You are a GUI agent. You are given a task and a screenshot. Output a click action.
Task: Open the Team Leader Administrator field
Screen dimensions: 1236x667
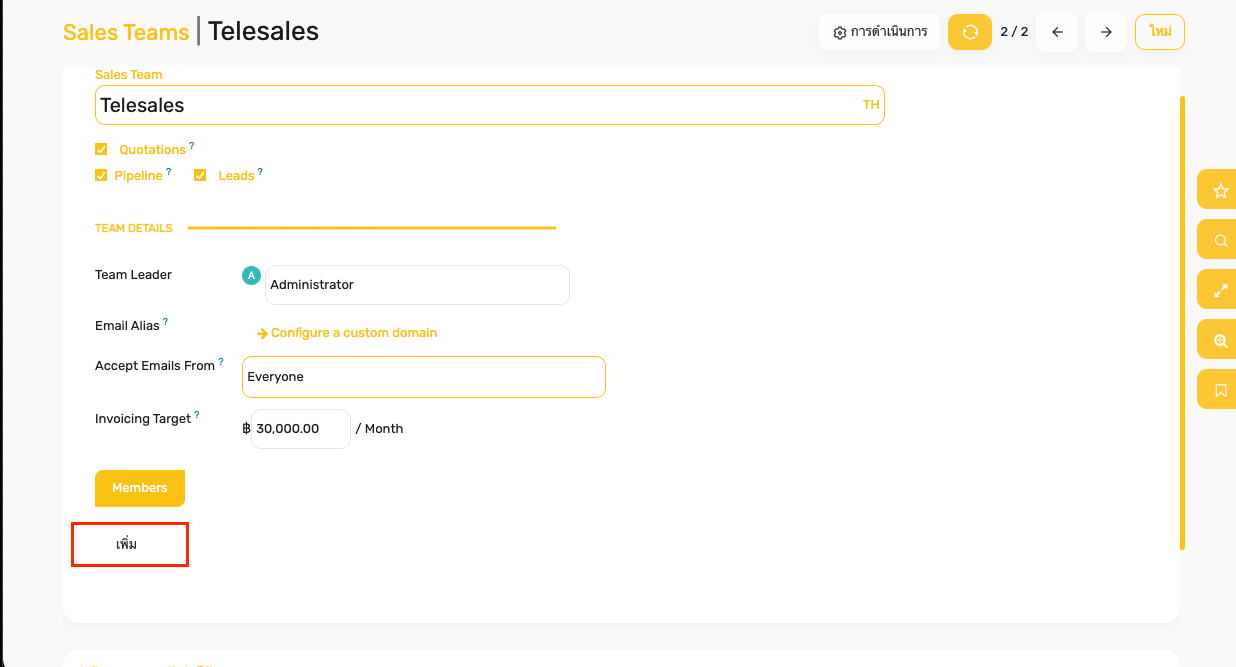pyautogui.click(x=417, y=285)
